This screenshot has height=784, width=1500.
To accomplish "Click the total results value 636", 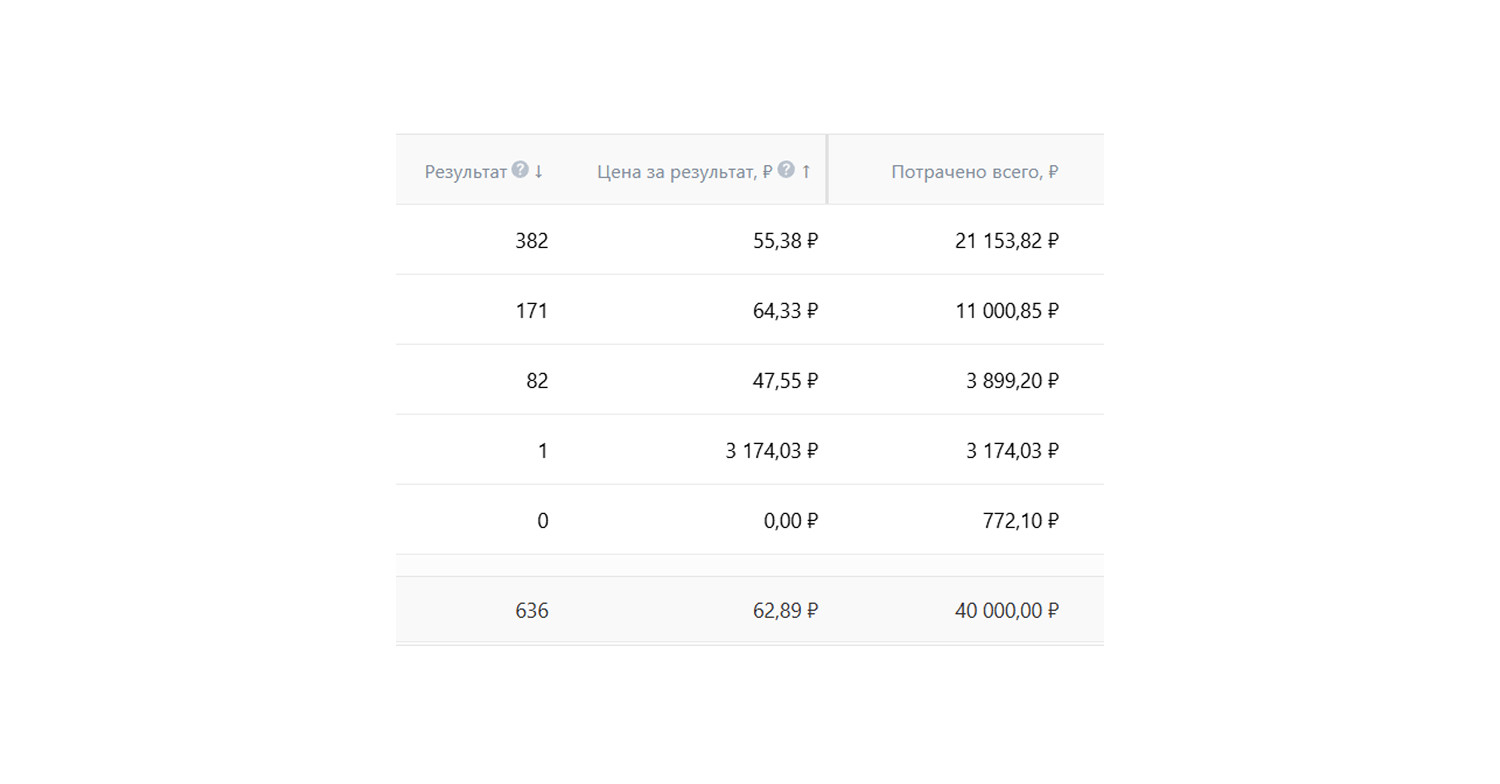I will tap(531, 611).
